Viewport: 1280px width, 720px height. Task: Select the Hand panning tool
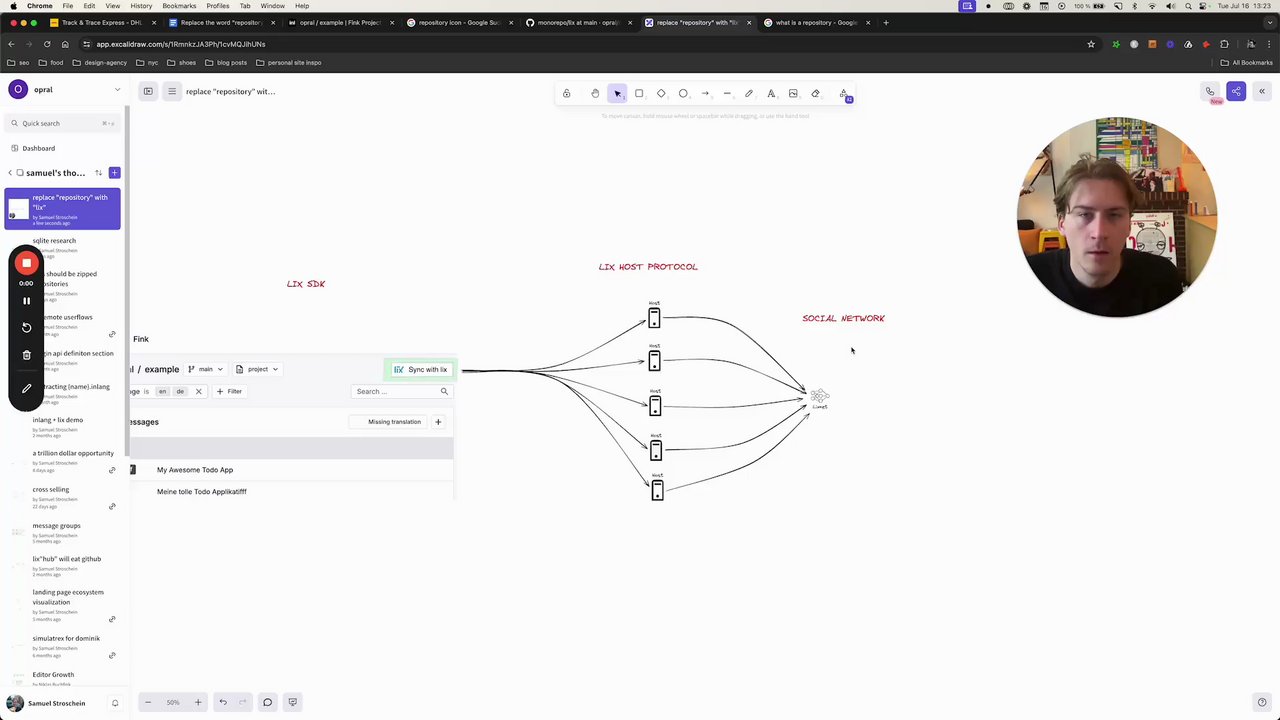[x=595, y=94]
